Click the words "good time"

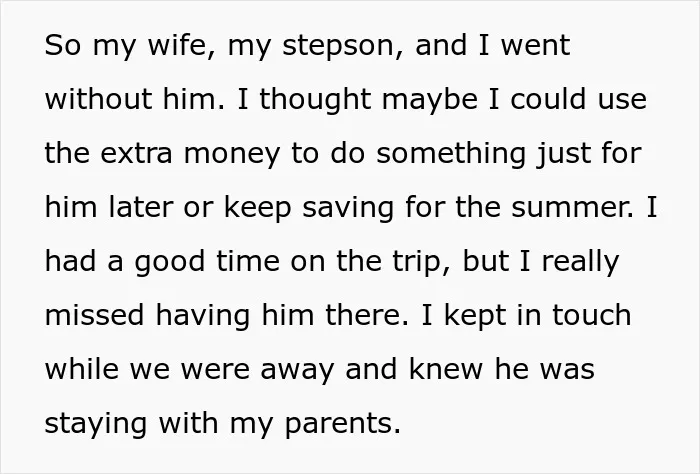[207, 262]
